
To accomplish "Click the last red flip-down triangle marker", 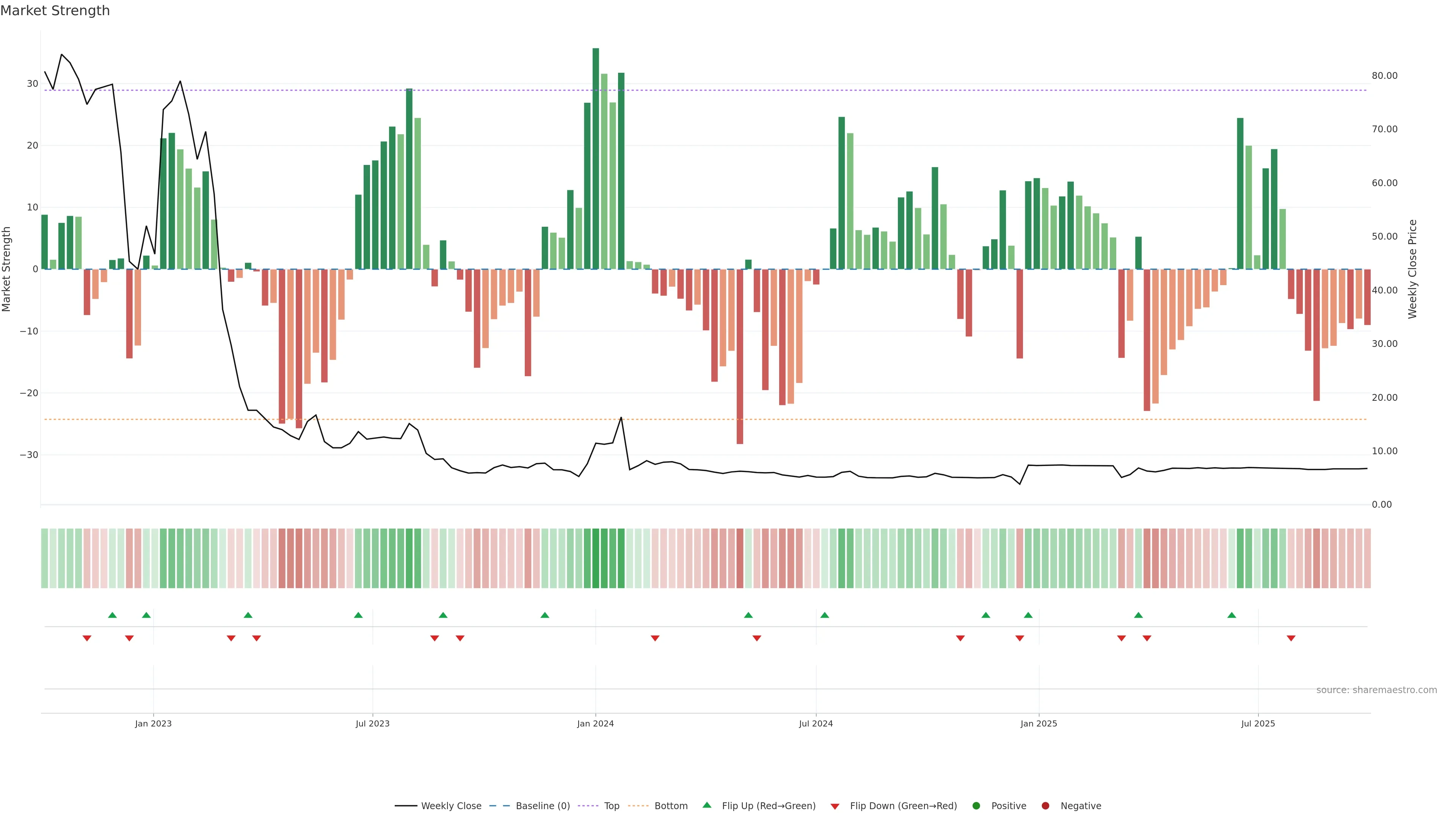I will tap(1291, 638).
